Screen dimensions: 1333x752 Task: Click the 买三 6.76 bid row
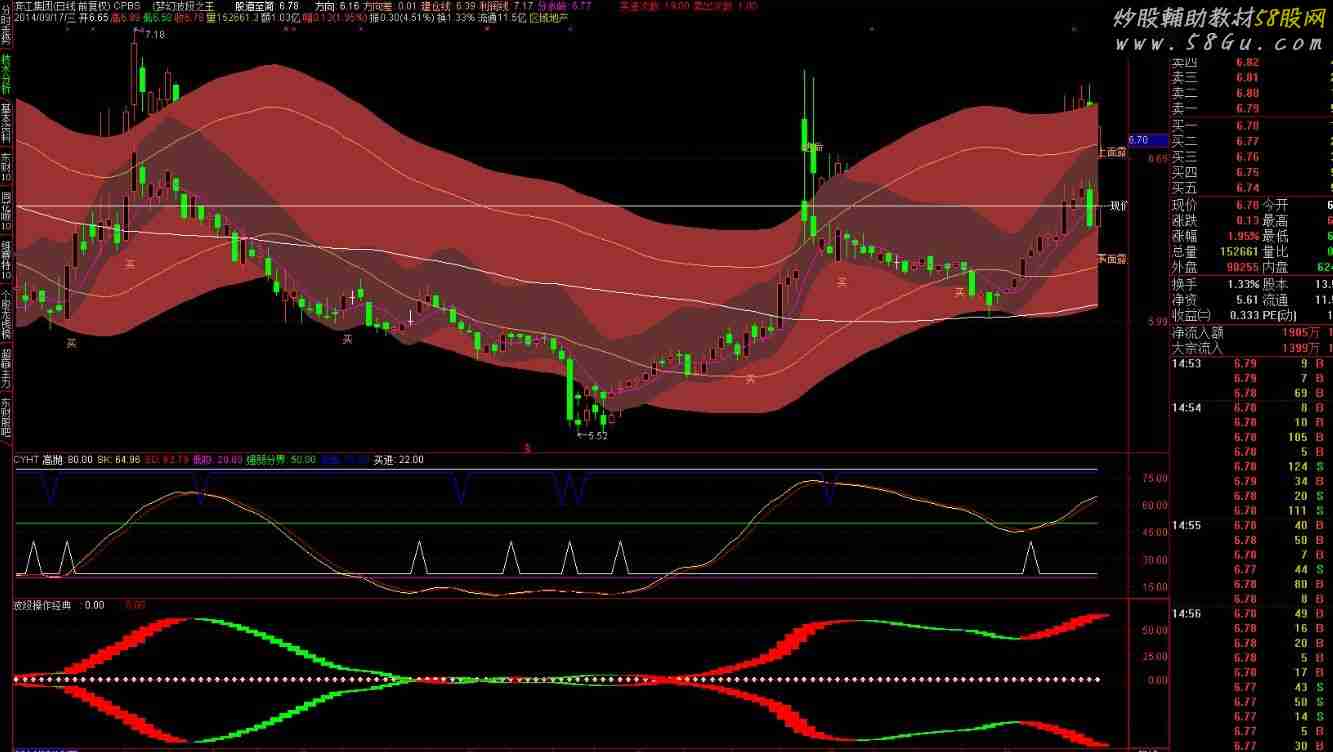[1251, 157]
